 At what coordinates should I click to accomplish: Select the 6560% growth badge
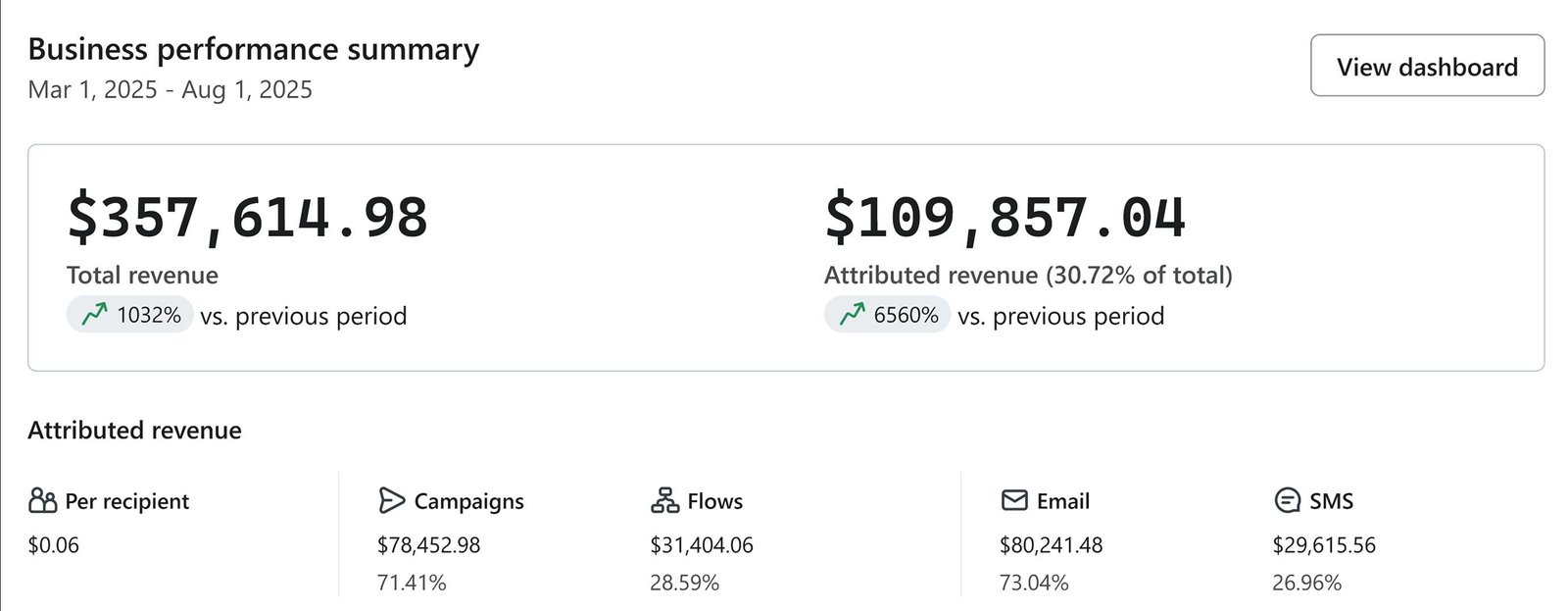tap(887, 315)
